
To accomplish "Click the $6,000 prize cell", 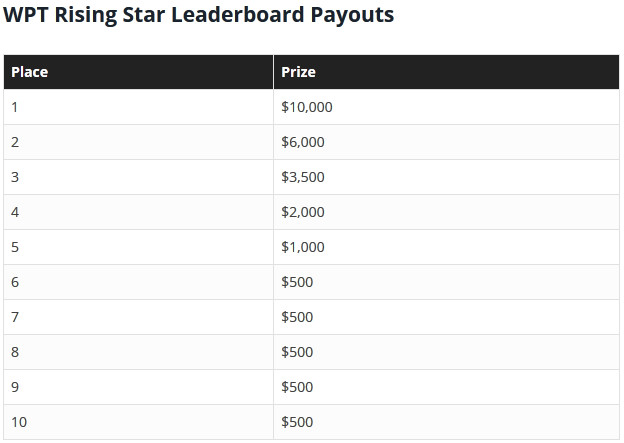I will click(x=447, y=142).
